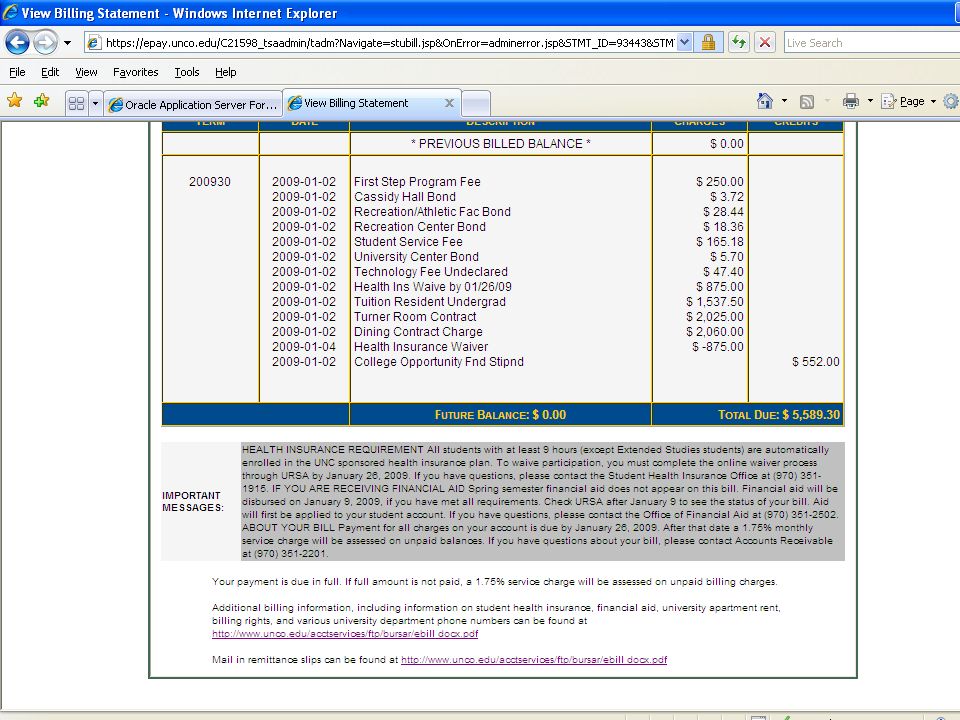Switch to Oracle Application Server Forms tab
This screenshot has width=960, height=720.
pos(193,104)
